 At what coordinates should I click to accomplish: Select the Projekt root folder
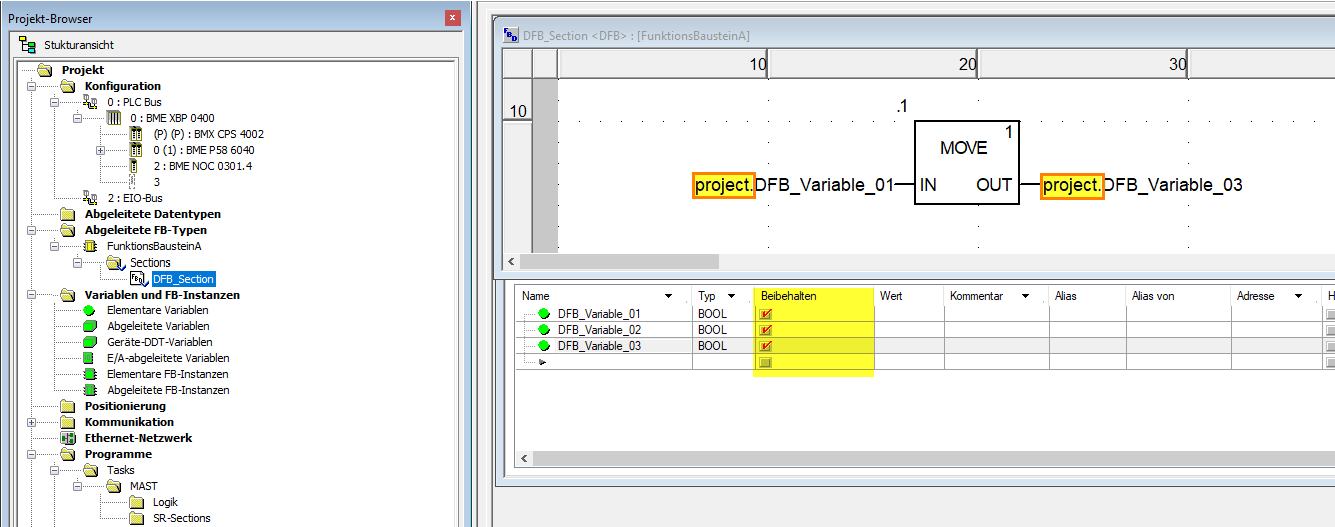click(x=45, y=70)
